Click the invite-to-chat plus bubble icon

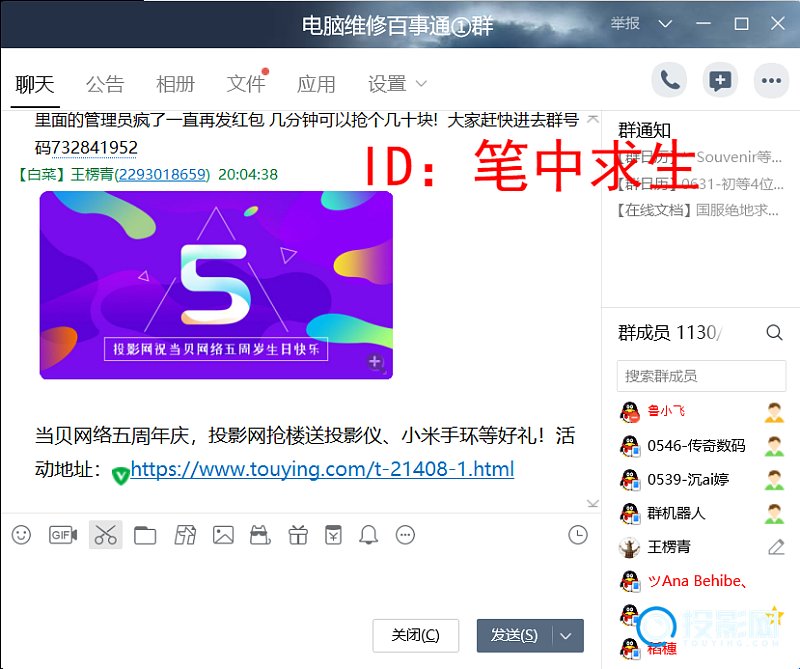(720, 80)
